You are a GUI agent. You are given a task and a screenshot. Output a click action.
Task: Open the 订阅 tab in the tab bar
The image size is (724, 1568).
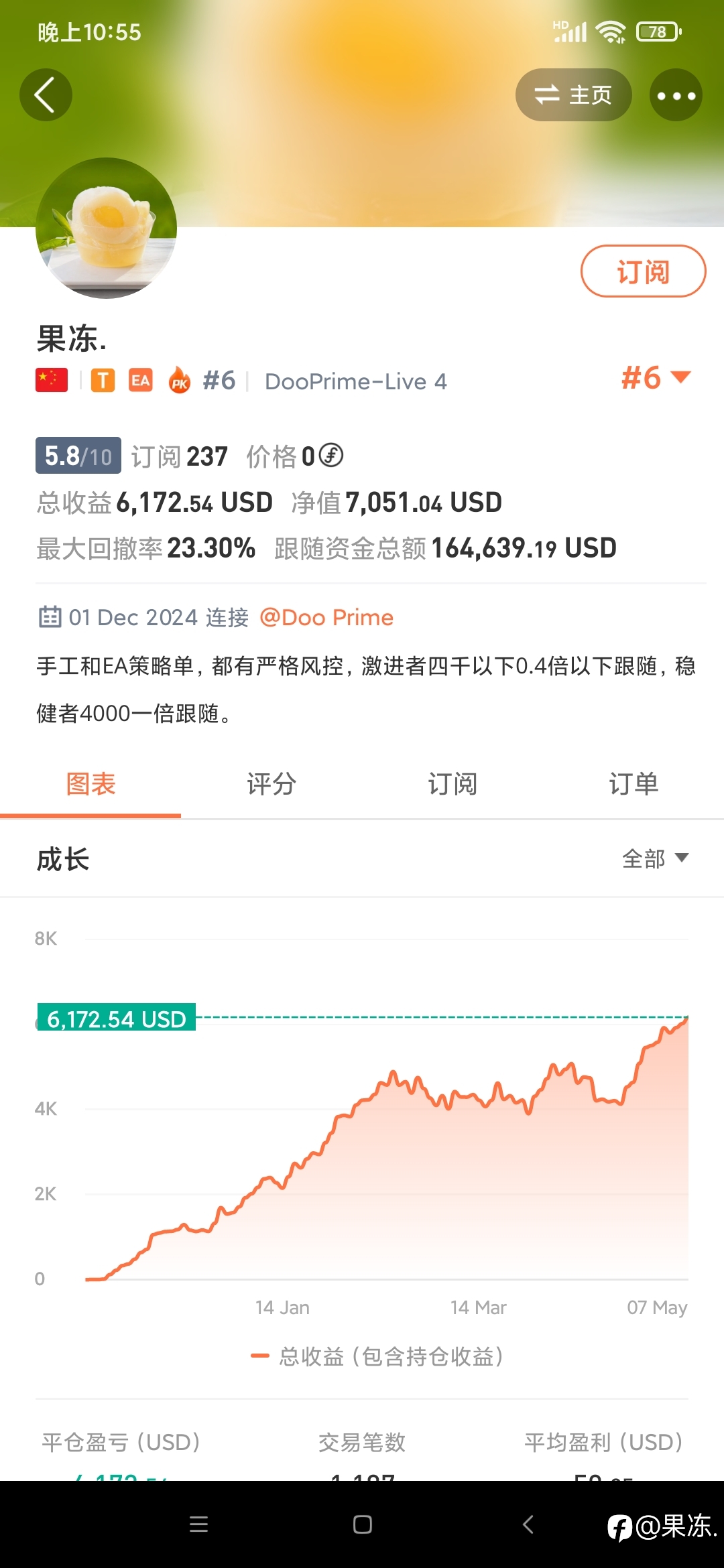click(452, 783)
